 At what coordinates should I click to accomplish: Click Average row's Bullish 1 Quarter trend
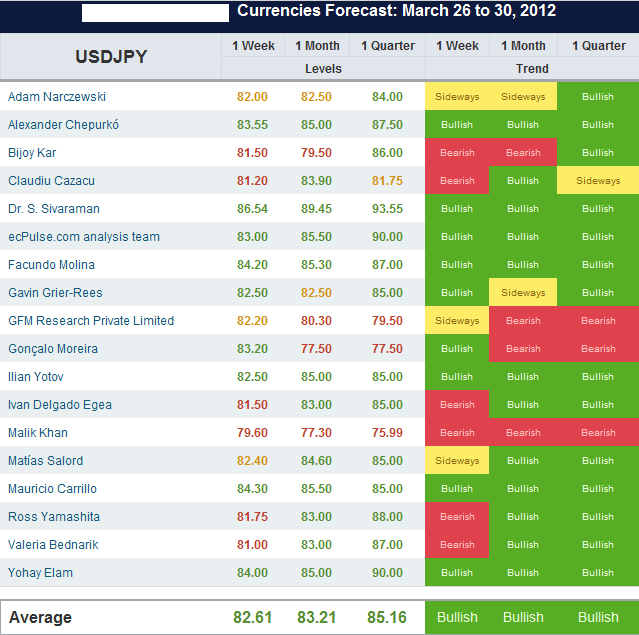(x=598, y=617)
